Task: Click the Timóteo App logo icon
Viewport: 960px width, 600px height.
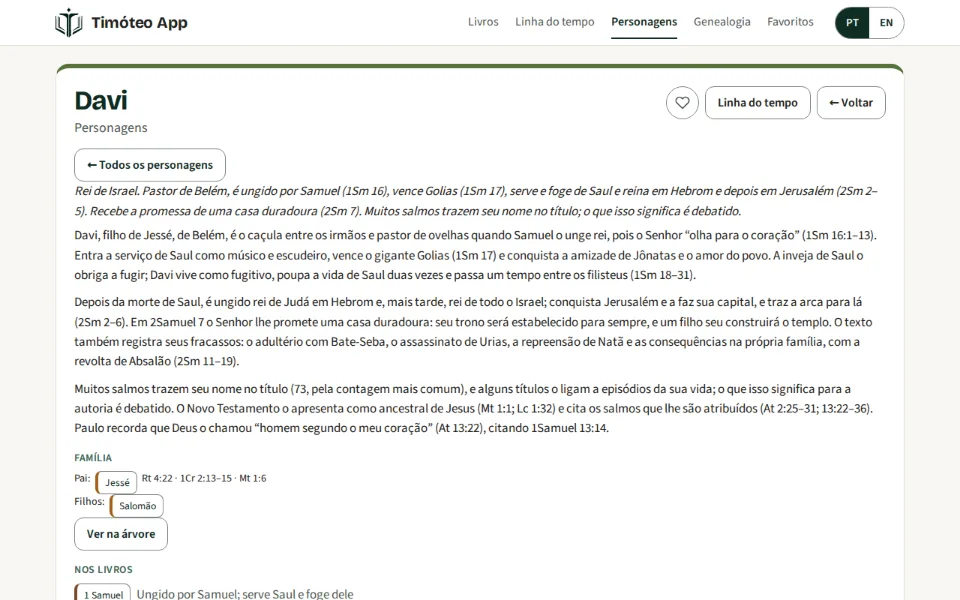Action: click(x=69, y=23)
